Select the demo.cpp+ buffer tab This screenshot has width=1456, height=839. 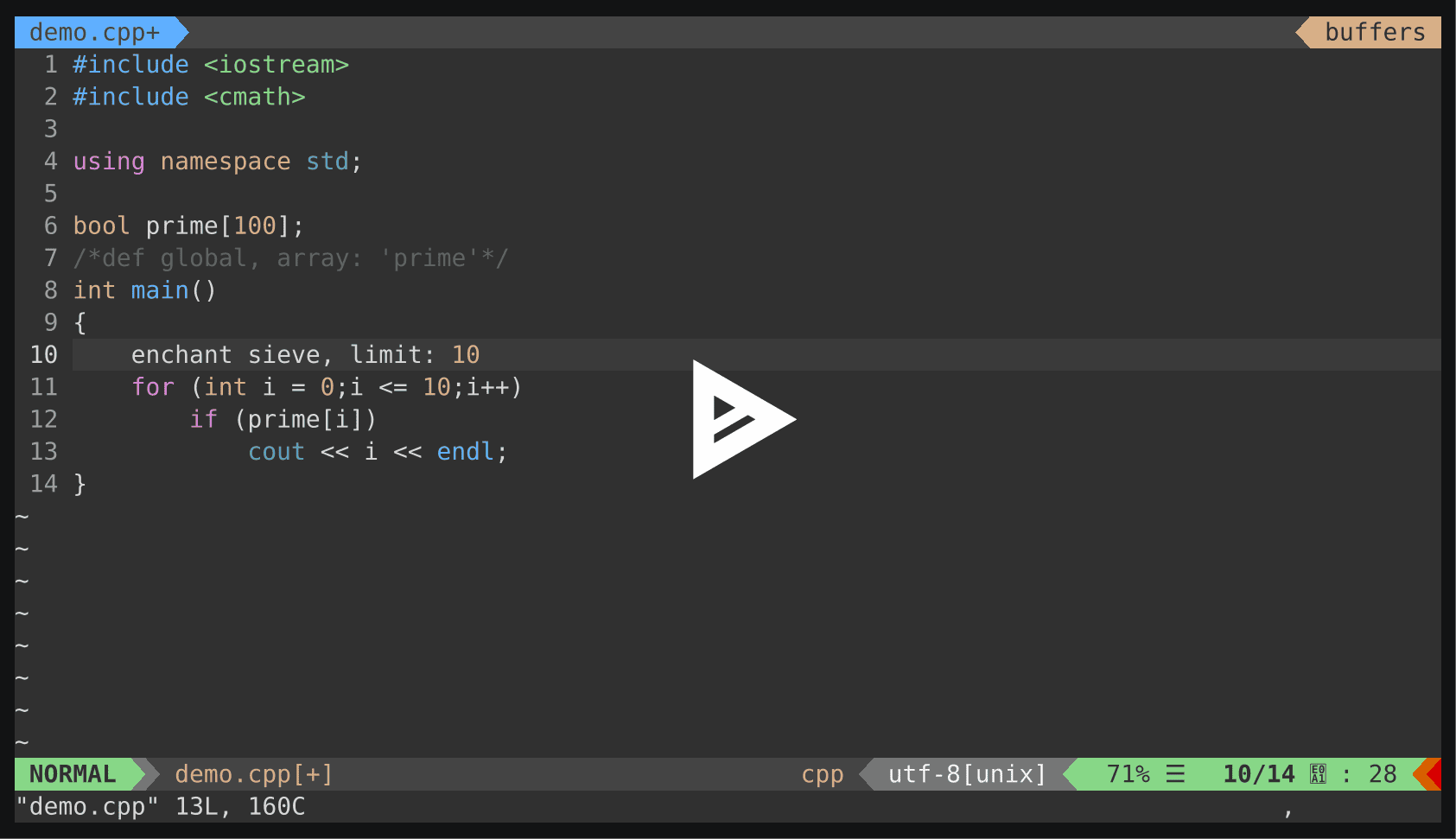(x=95, y=33)
